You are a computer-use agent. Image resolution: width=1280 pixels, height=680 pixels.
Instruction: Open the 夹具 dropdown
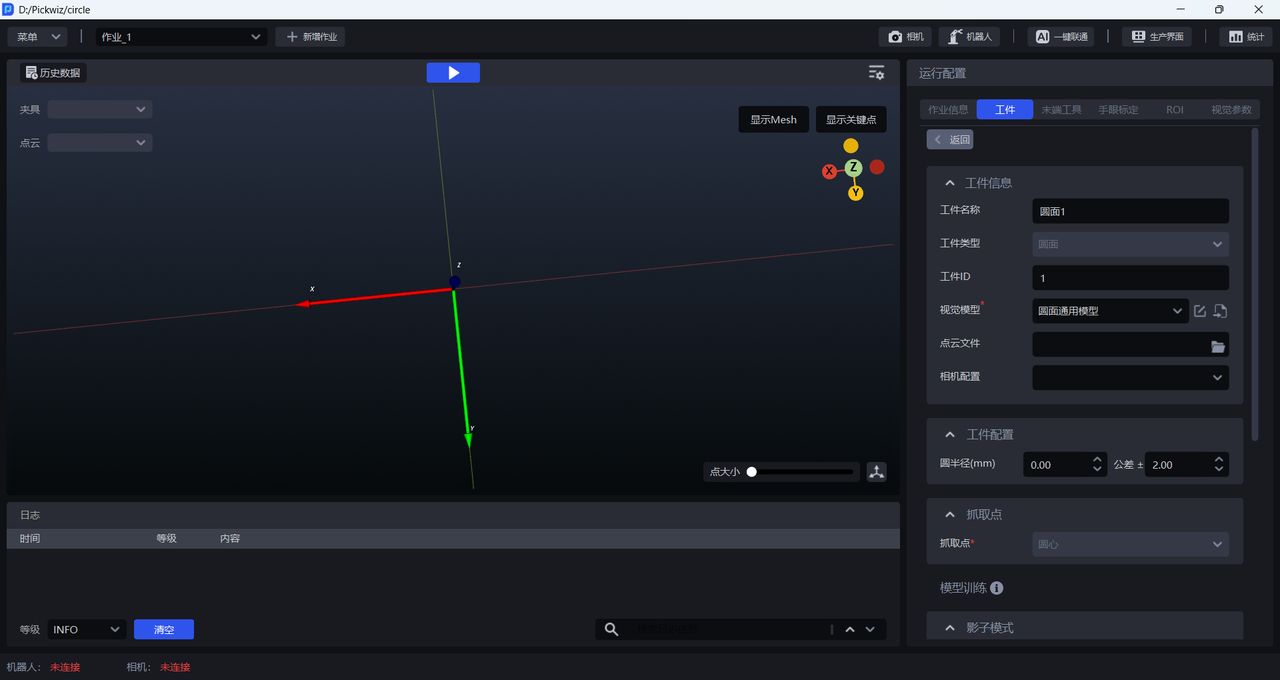coord(100,110)
